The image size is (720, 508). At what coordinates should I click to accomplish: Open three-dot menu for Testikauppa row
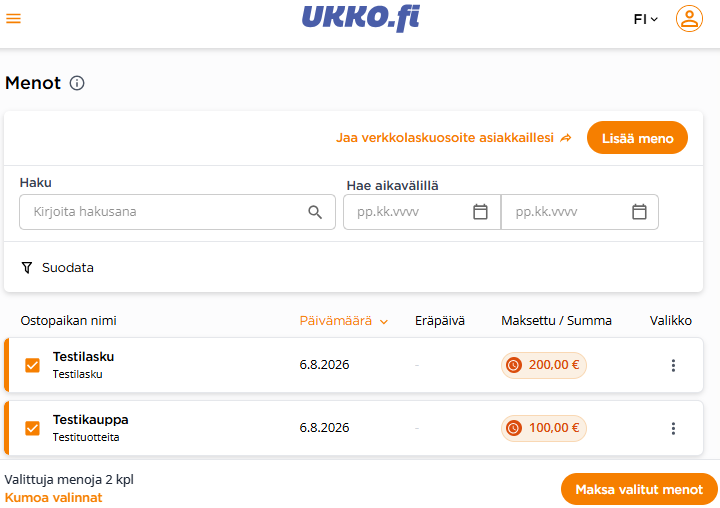click(673, 429)
